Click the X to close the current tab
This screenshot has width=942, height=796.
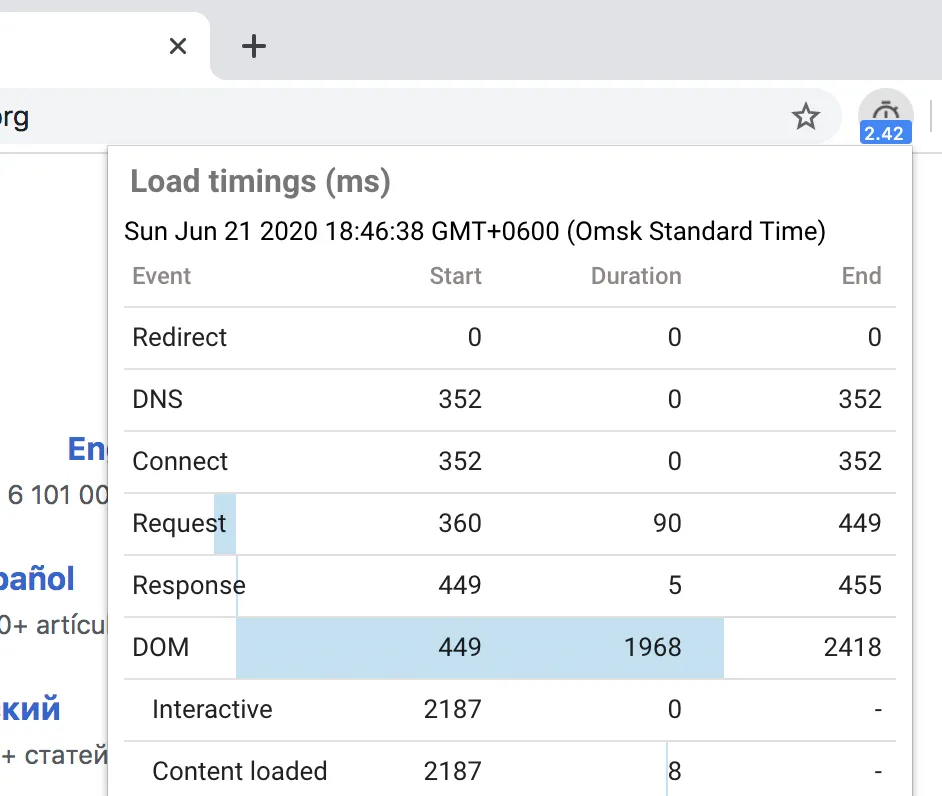click(177, 46)
